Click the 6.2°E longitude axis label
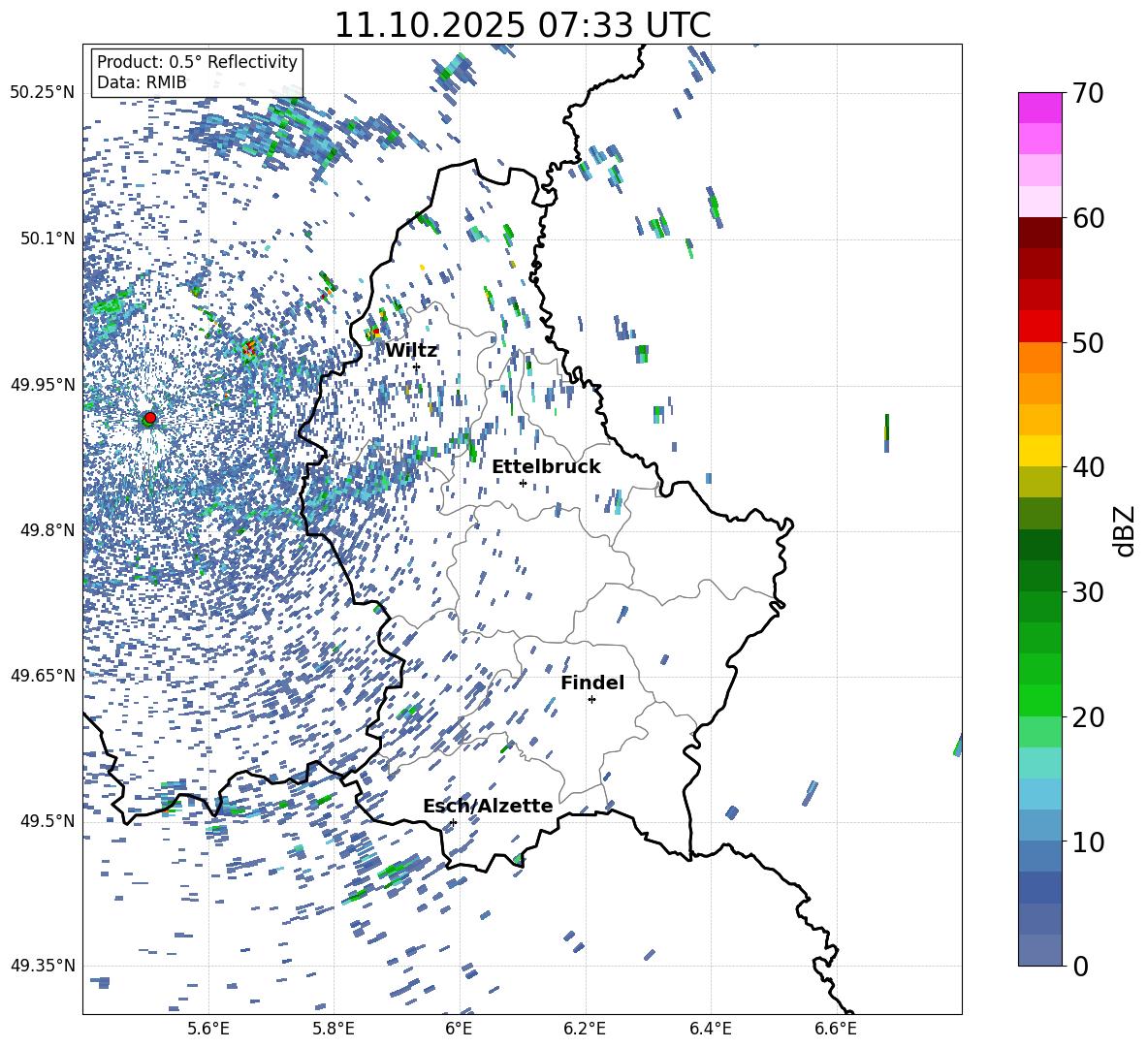 click(585, 1028)
